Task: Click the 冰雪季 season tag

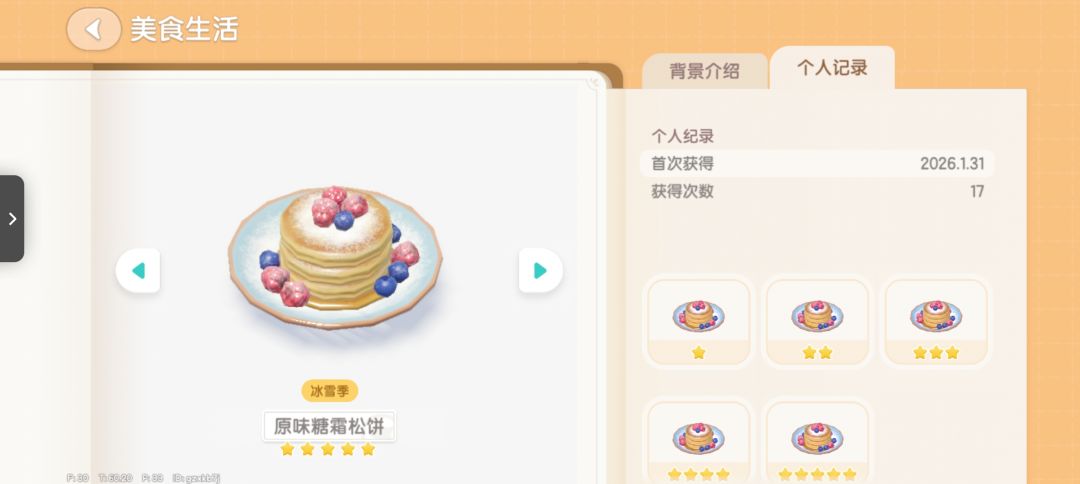Action: (x=329, y=391)
